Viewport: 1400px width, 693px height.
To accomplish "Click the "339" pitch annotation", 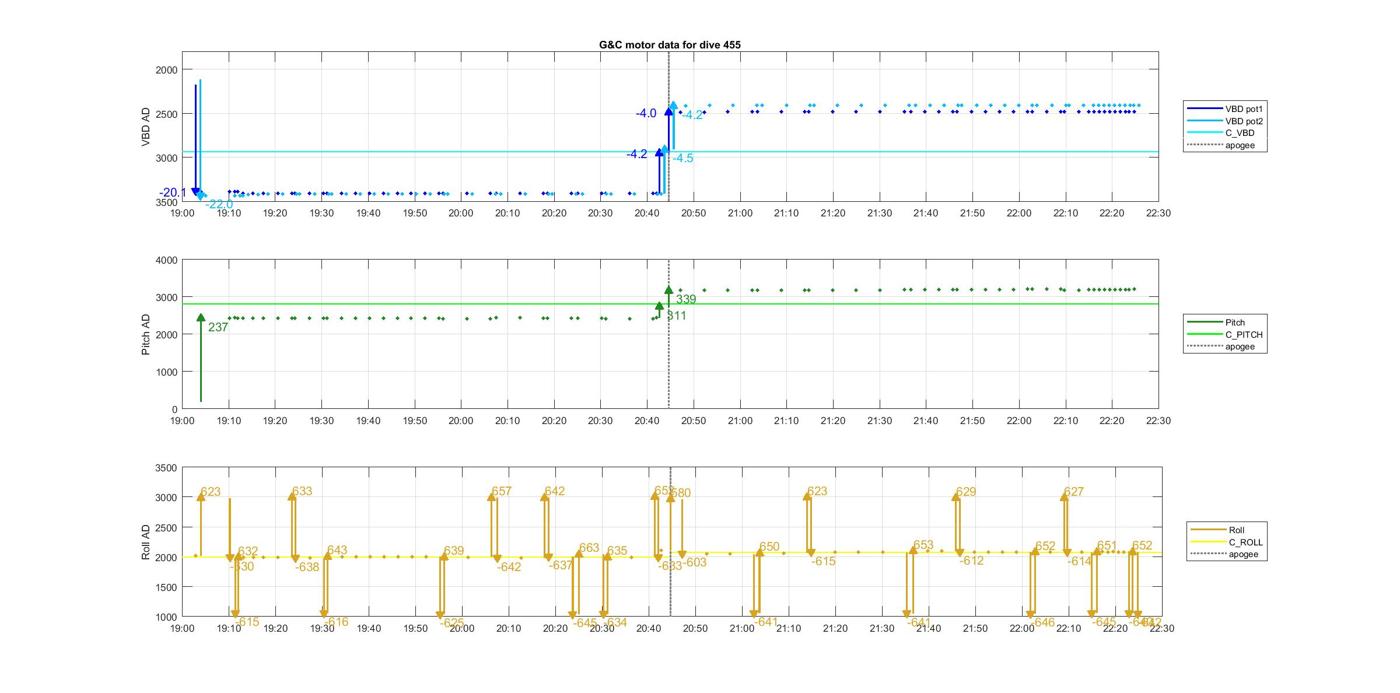I will pos(686,299).
